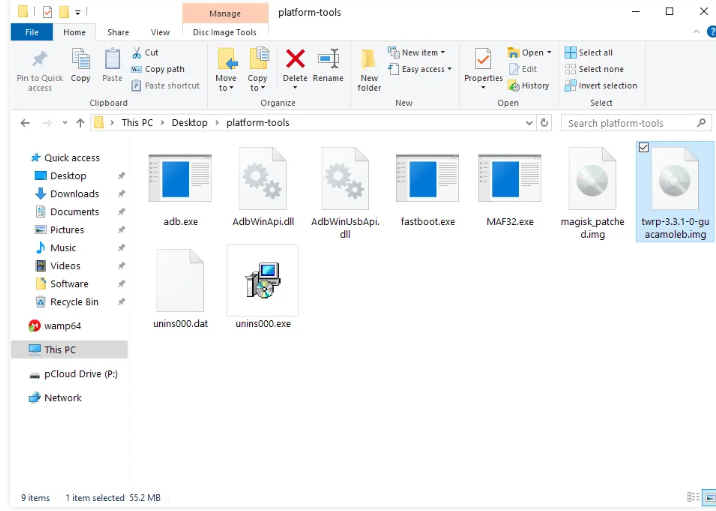Switch to the View tab
This screenshot has width=716, height=511.
(x=160, y=32)
